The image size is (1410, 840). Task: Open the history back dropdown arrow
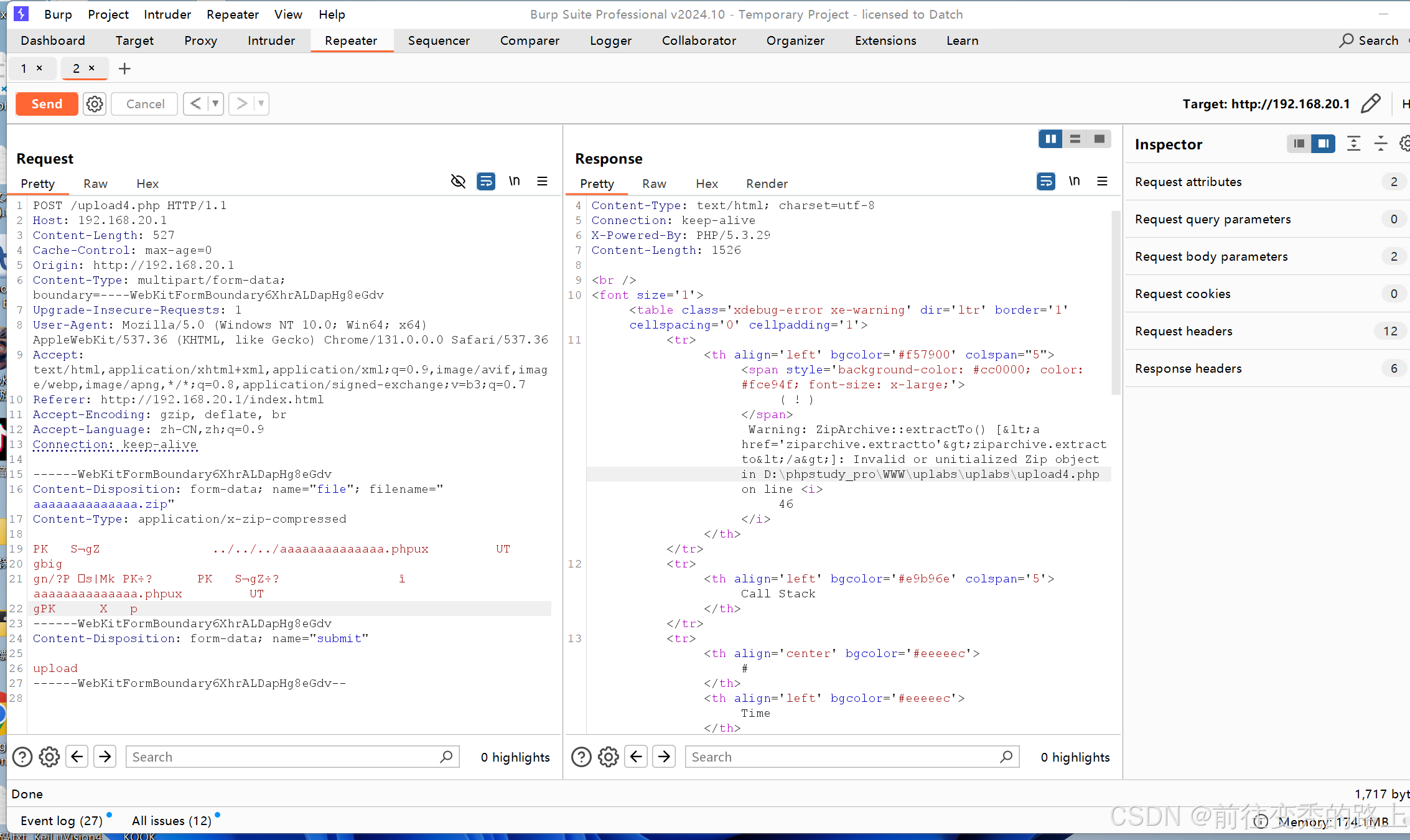pyautogui.click(x=215, y=103)
